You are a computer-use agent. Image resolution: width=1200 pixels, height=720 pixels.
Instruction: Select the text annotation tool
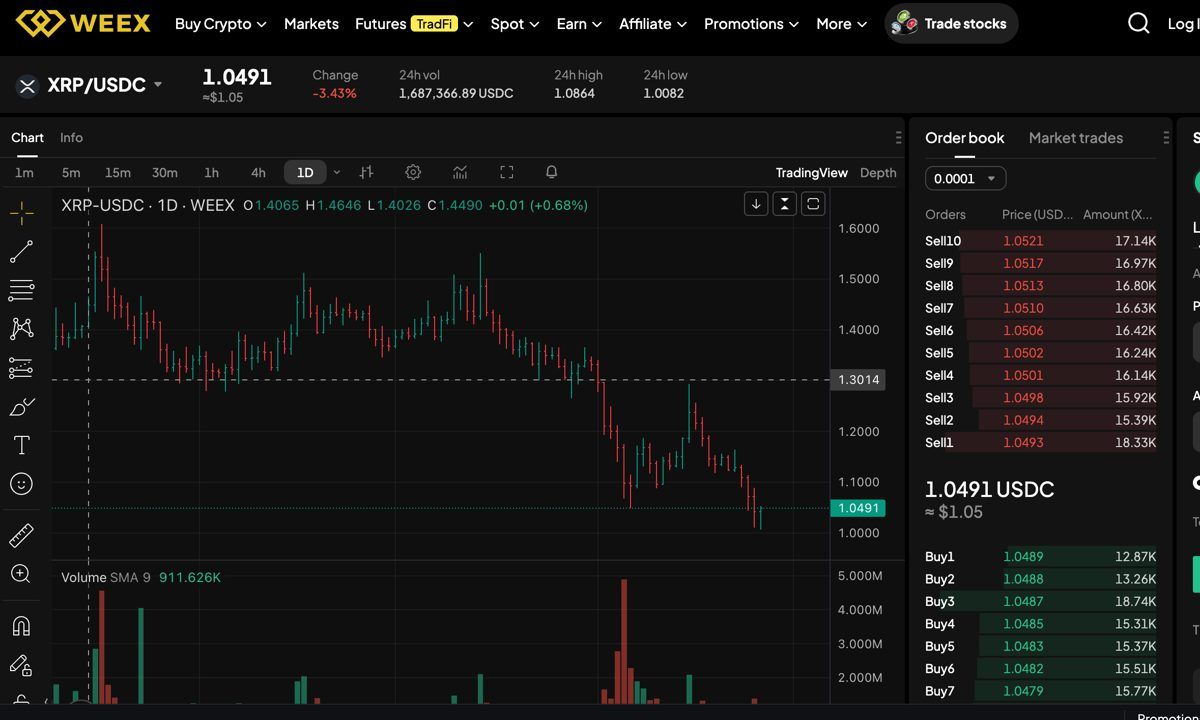click(21, 445)
